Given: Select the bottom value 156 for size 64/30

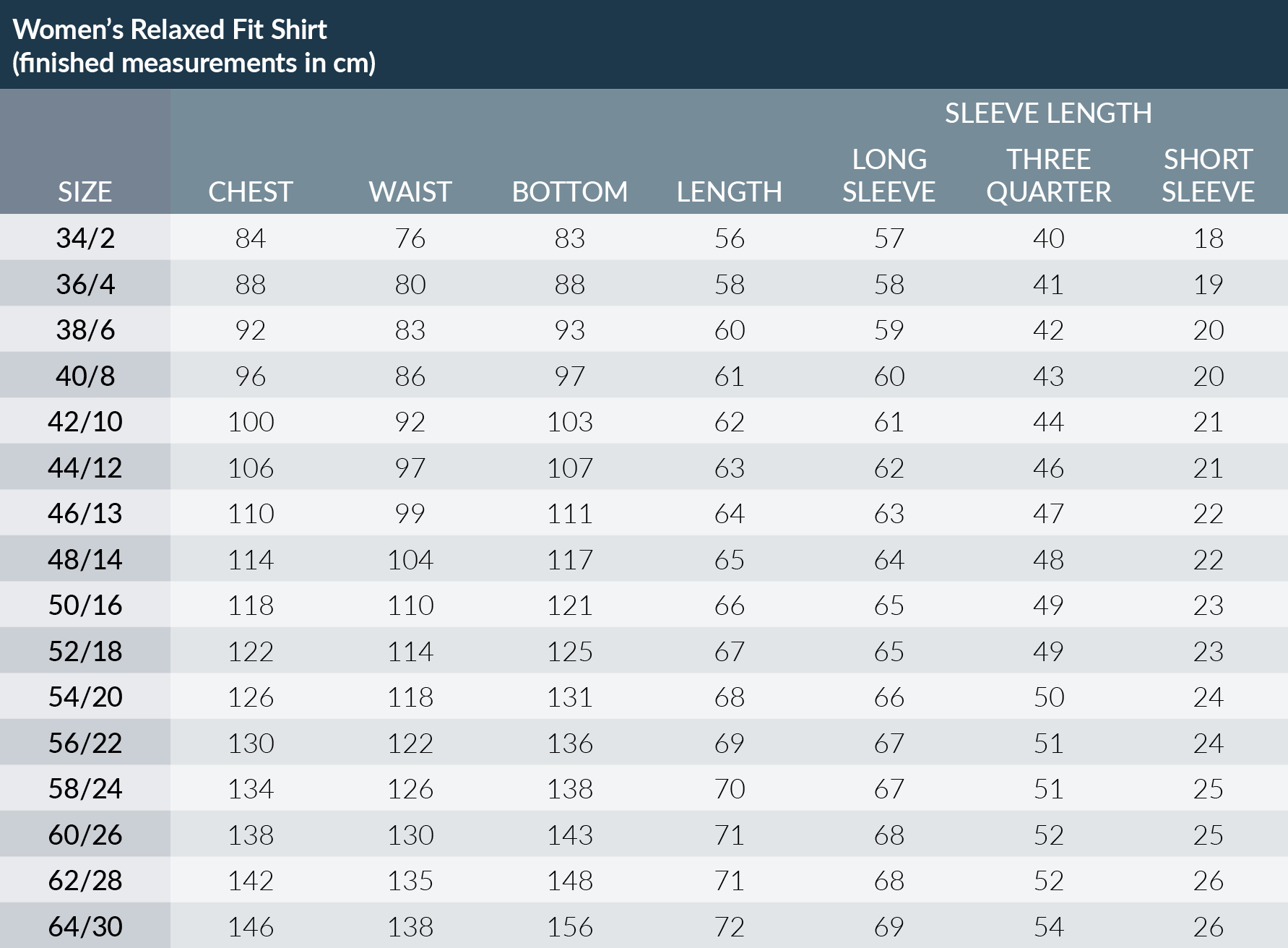Looking at the screenshot, I should click(x=569, y=926).
